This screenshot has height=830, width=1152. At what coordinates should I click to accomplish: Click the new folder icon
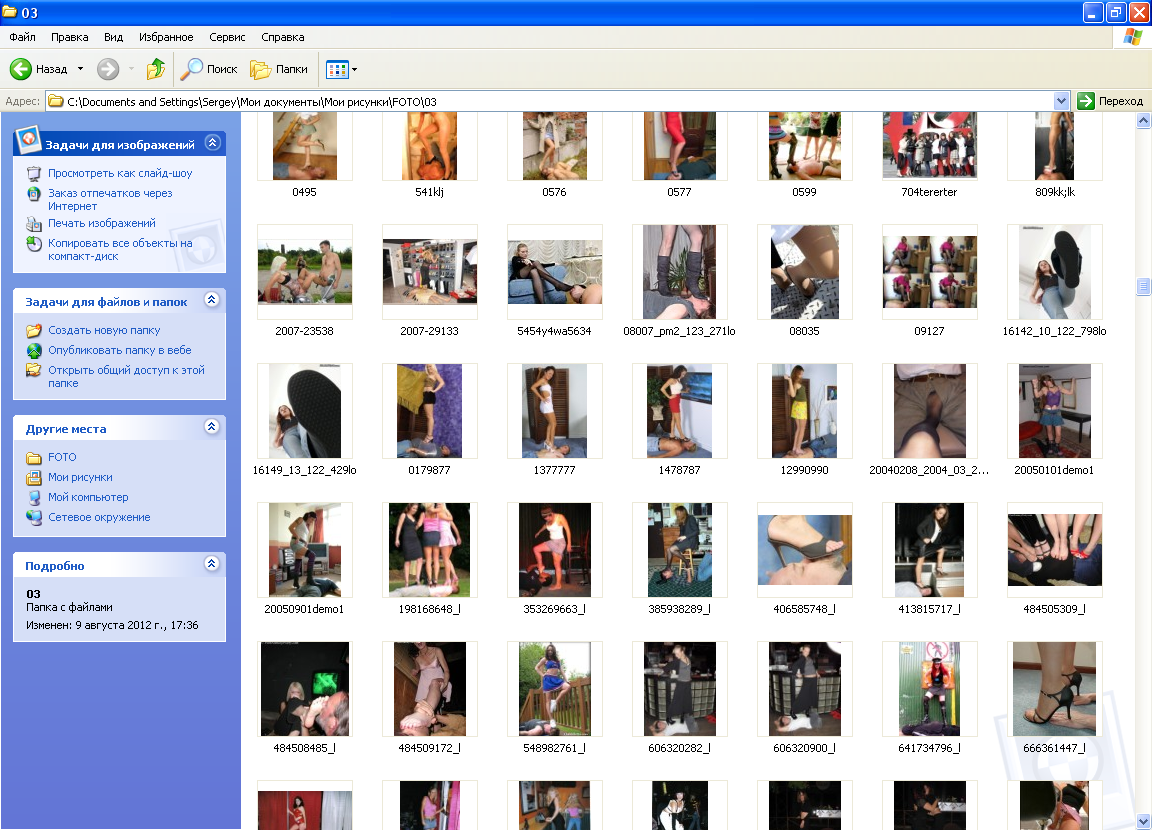[34, 331]
